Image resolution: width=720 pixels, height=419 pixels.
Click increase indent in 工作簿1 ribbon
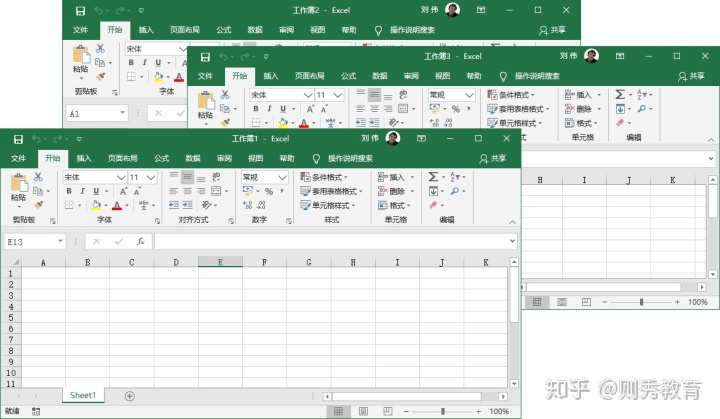coord(187,205)
